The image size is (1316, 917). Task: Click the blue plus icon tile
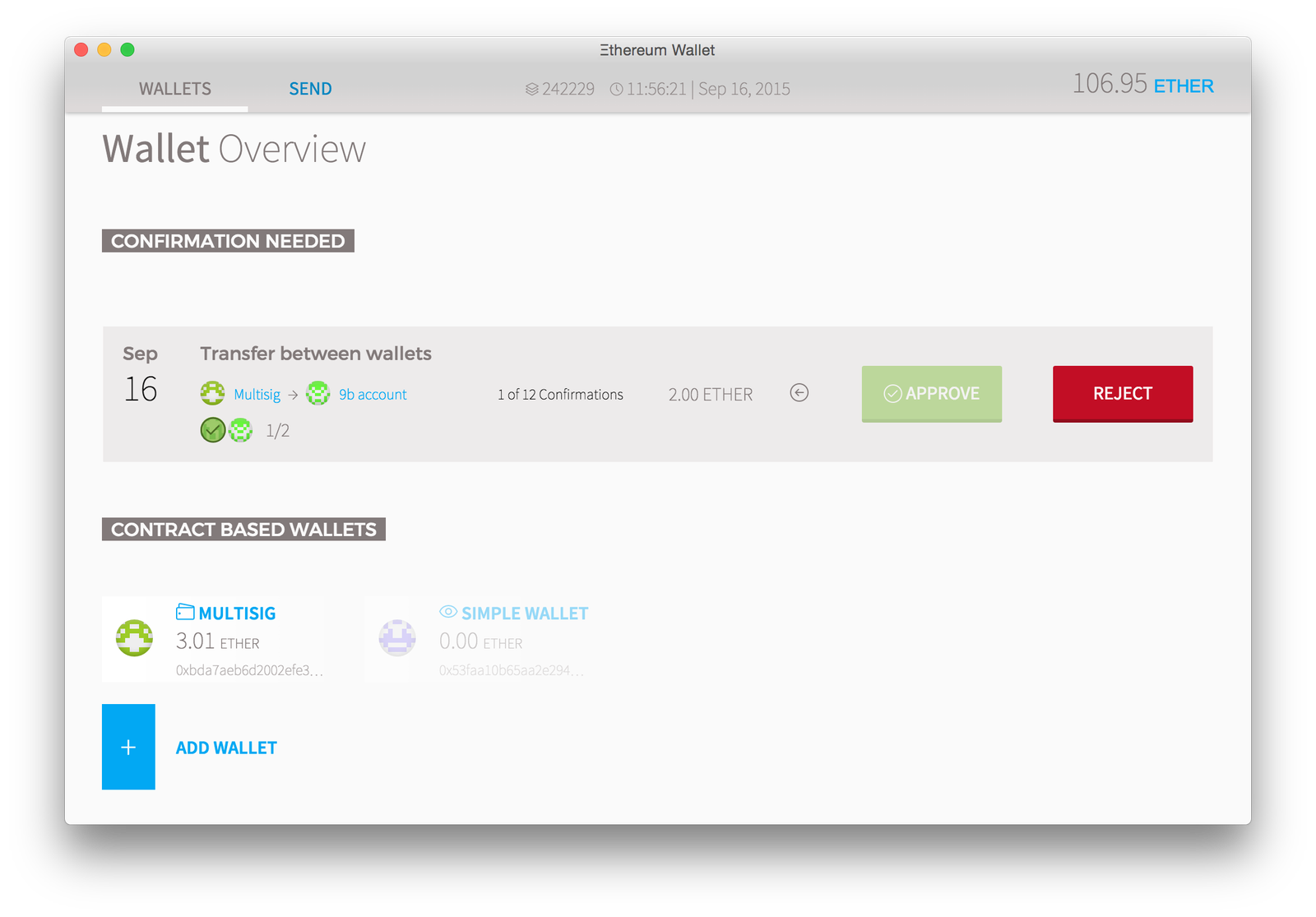(128, 747)
